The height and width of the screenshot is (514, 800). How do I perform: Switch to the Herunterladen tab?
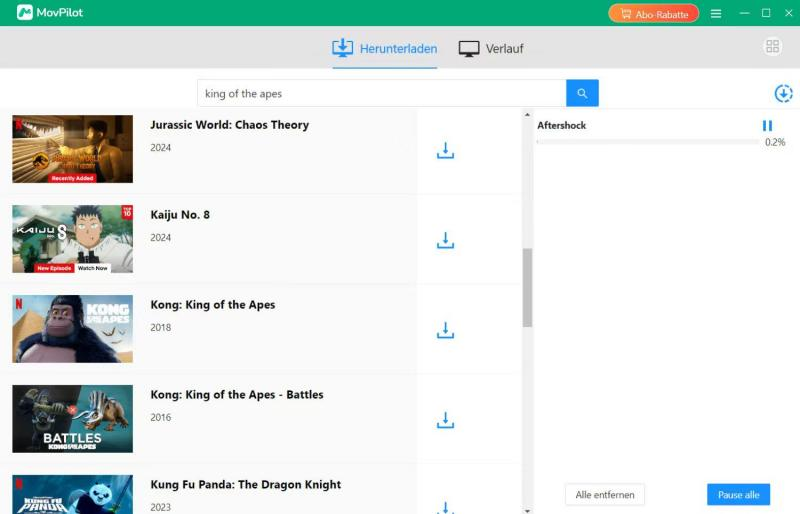click(x=385, y=48)
